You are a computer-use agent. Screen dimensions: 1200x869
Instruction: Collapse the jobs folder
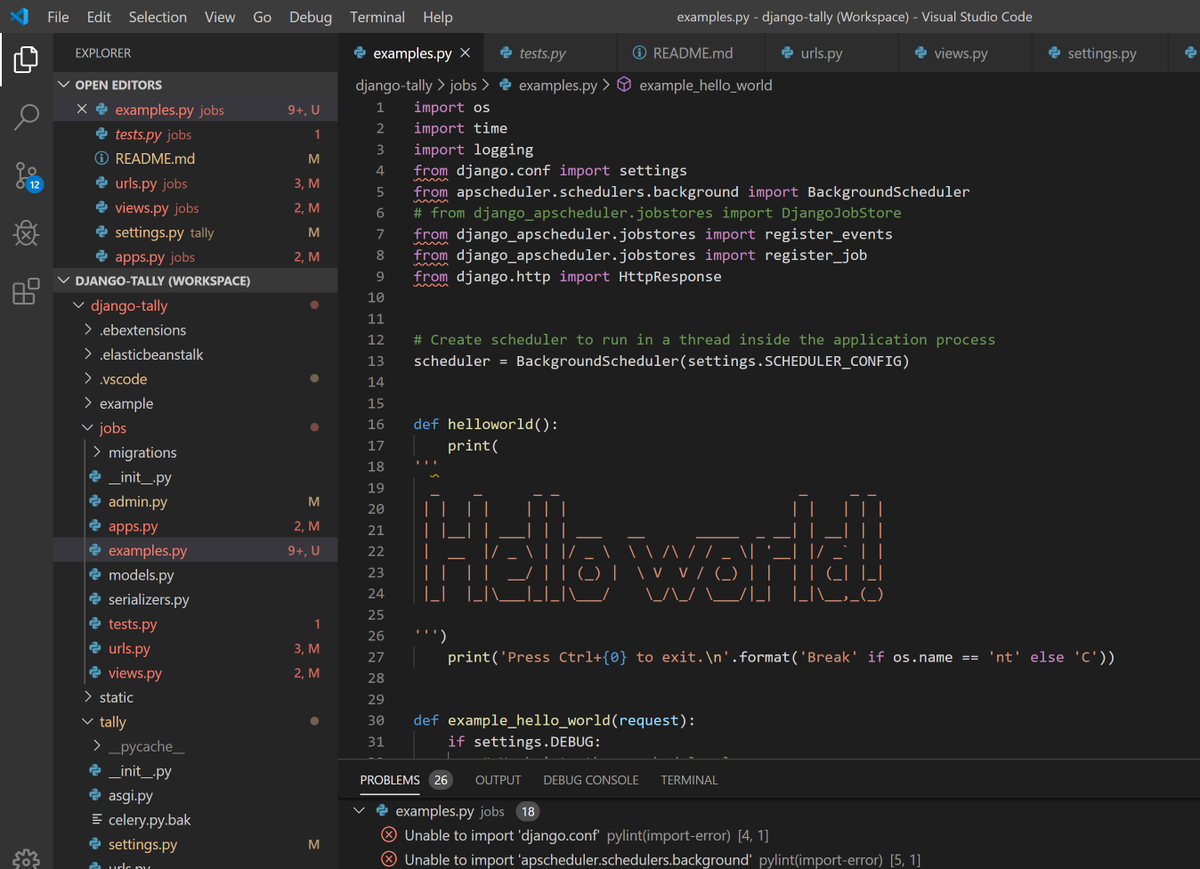pyautogui.click(x=89, y=428)
